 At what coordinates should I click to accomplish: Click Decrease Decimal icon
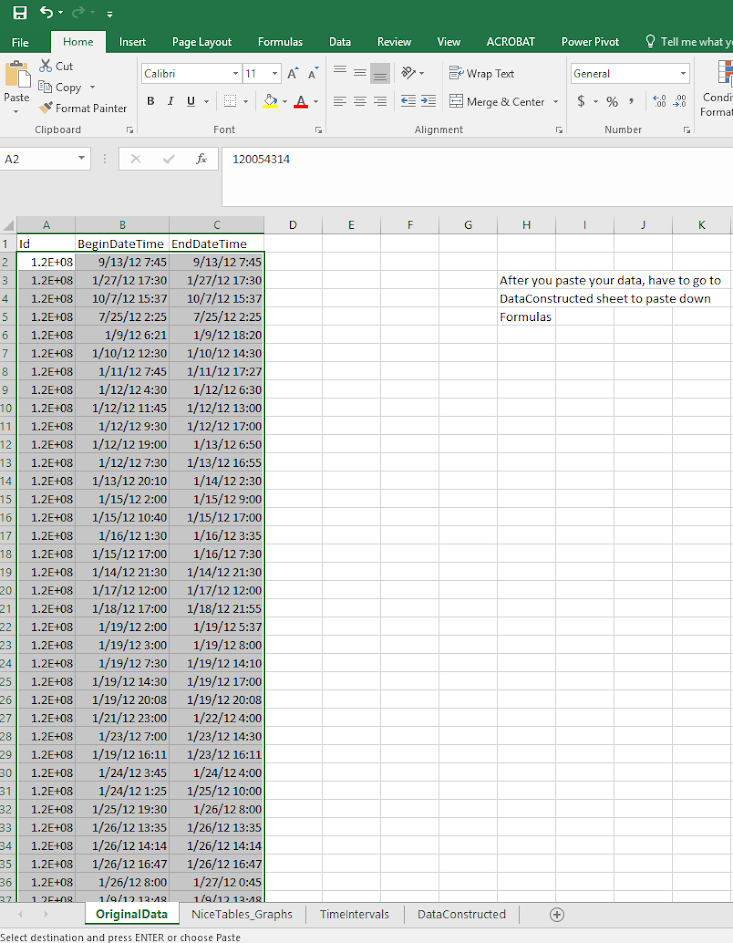(x=679, y=102)
